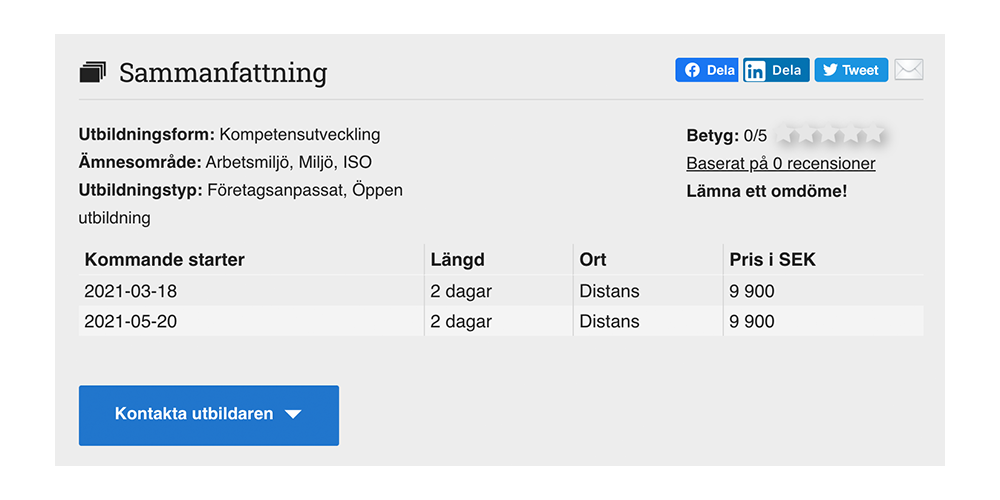
Task: Click Lämna ett omdöme! link
Action: pos(767,191)
